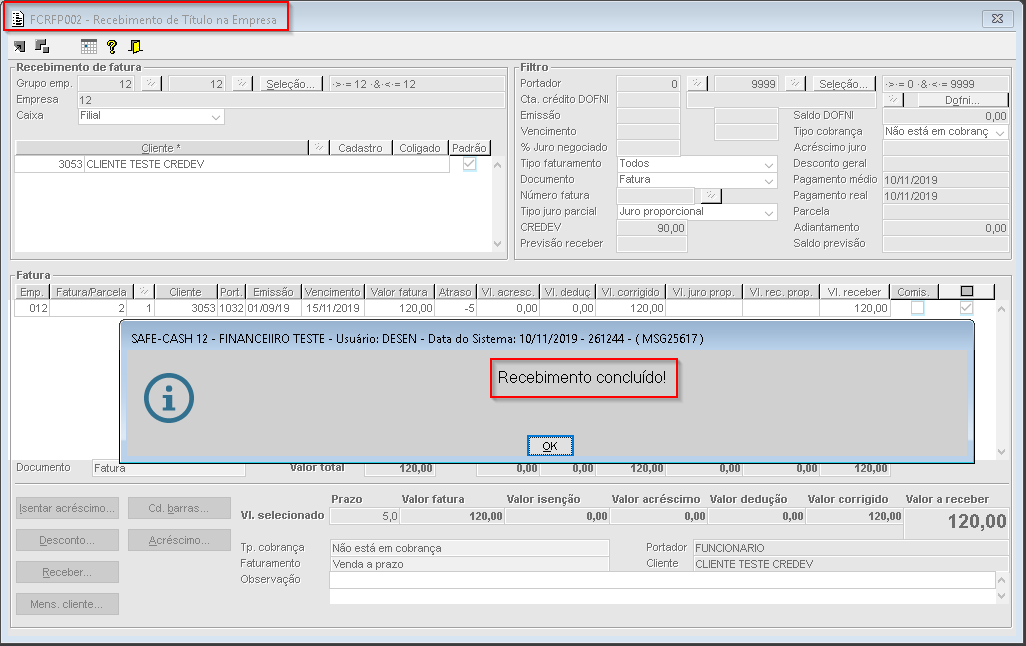Click the Vencimento column header
Screen dimensions: 1026x646
click(x=332, y=292)
